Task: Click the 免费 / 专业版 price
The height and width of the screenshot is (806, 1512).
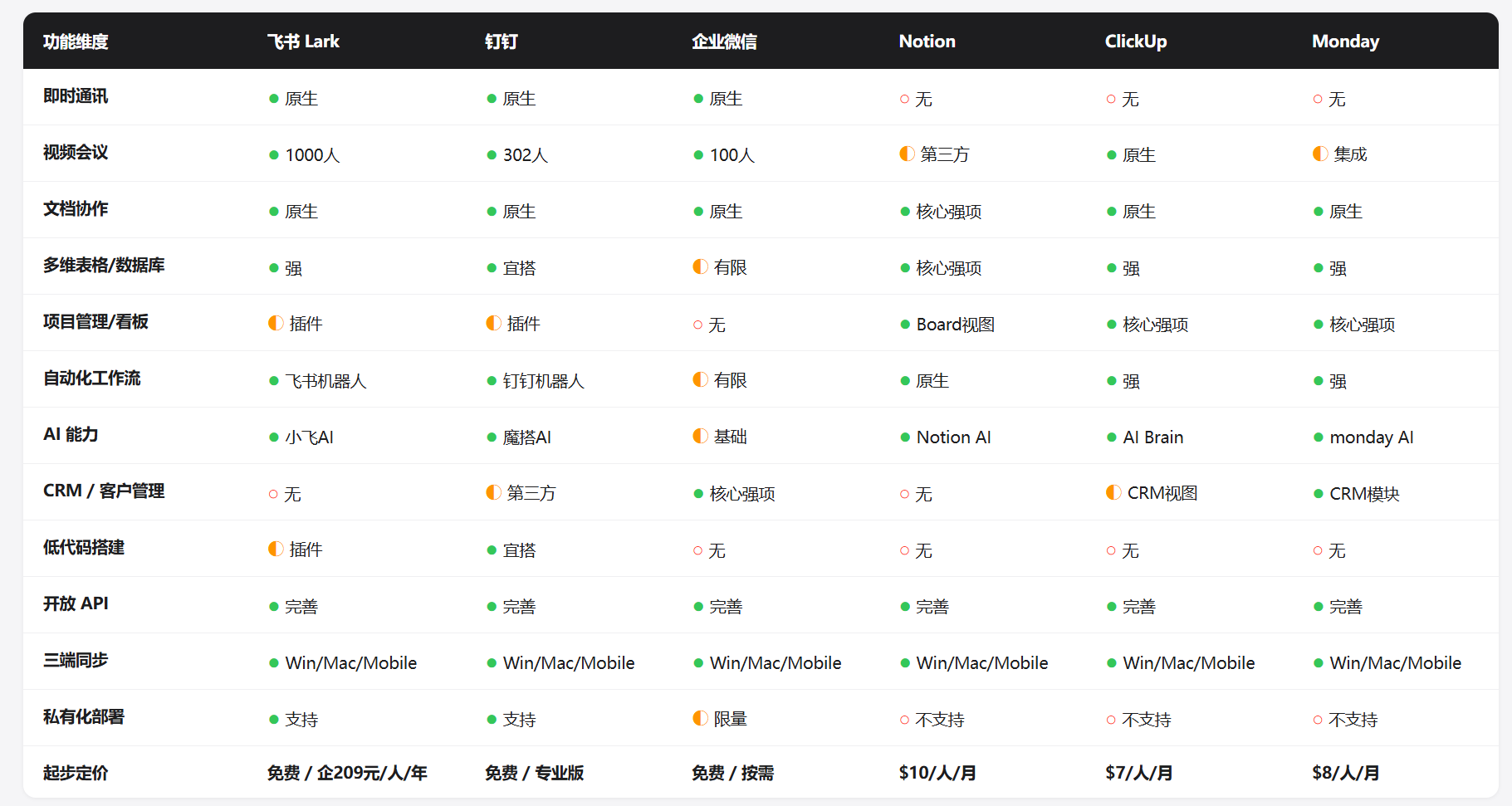Action: [535, 774]
